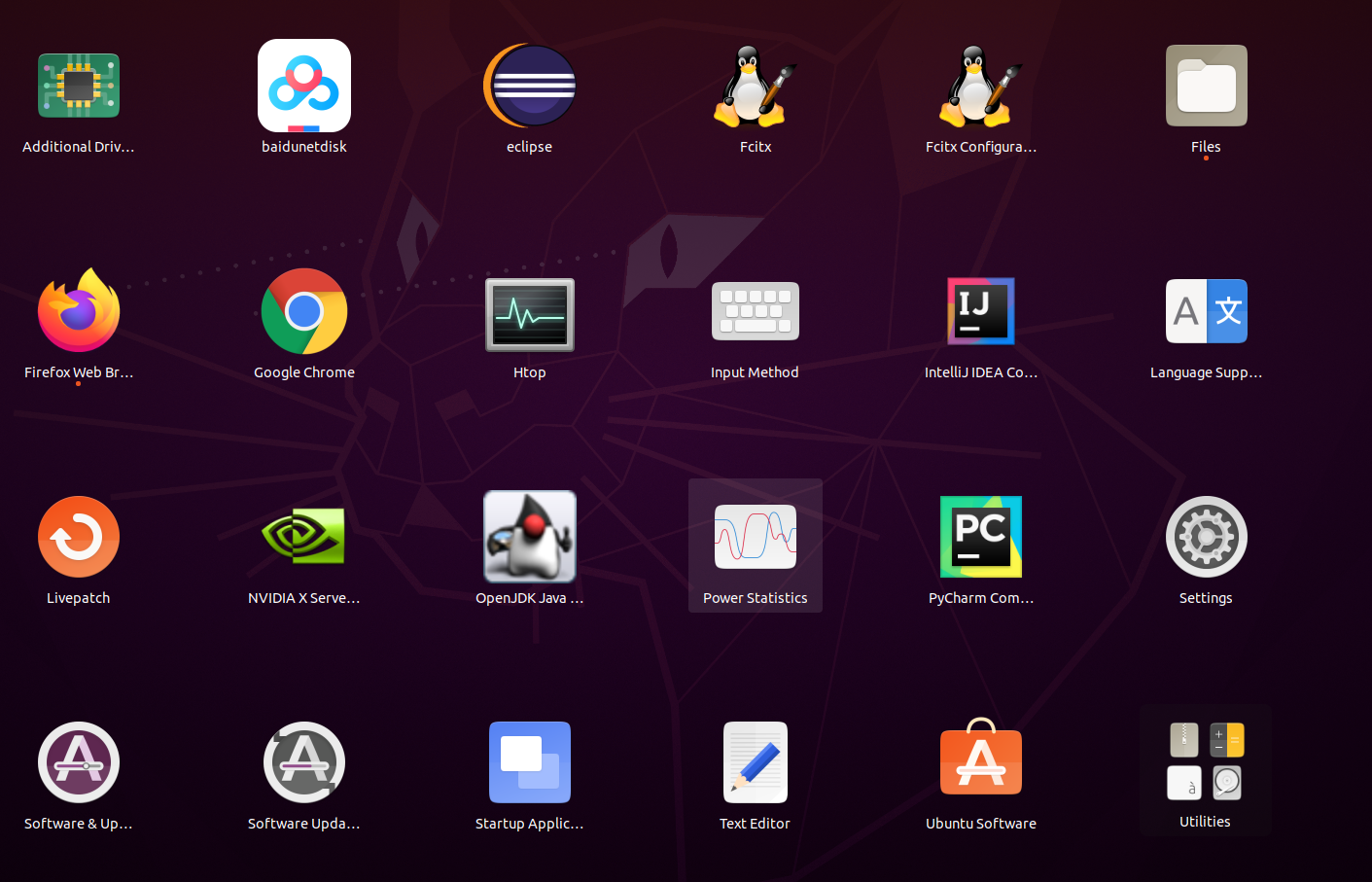
Task: Open the Fcitx Configuration app icon
Action: pyautogui.click(x=981, y=86)
